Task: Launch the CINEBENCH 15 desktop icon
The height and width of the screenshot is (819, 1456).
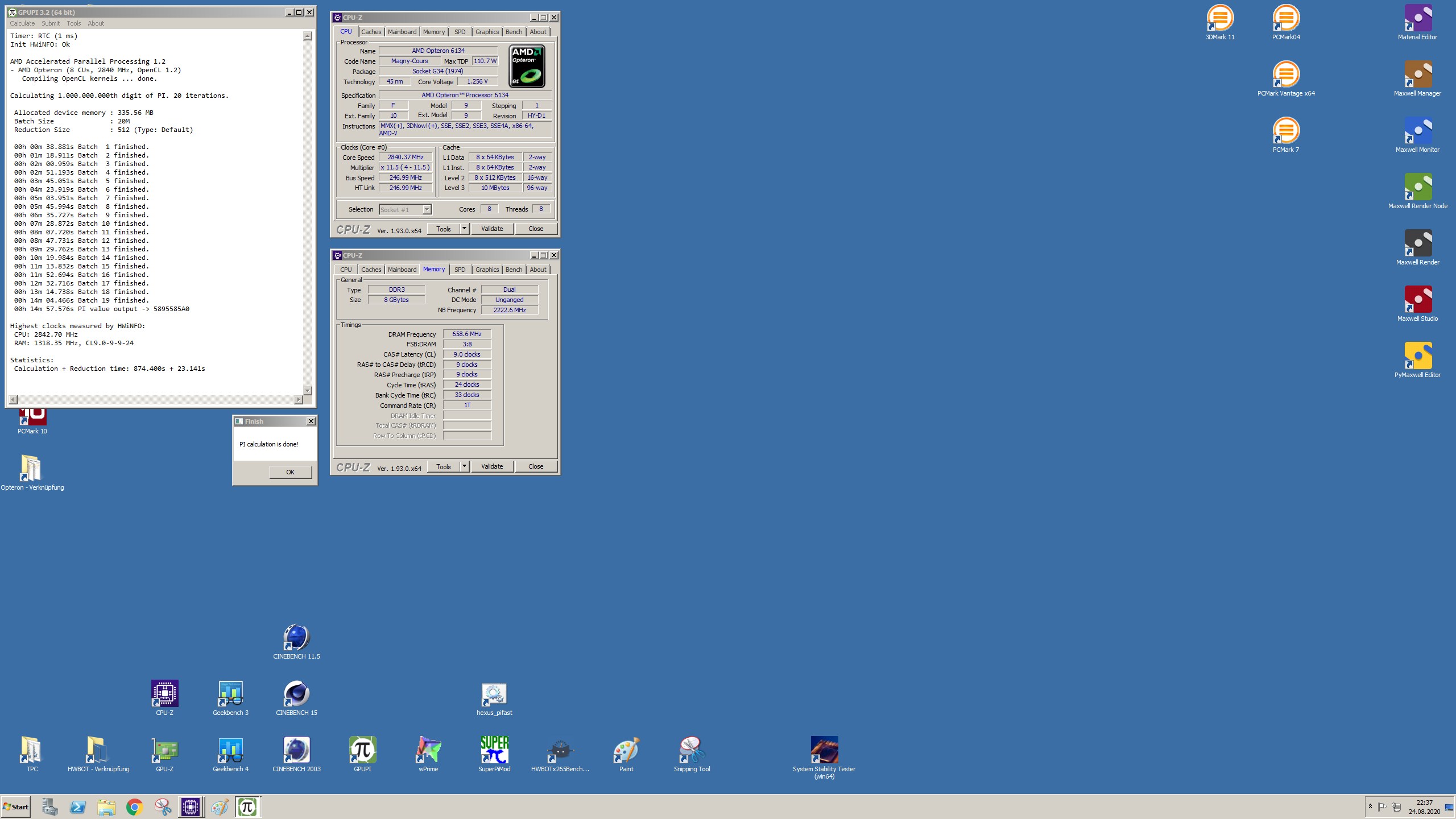Action: [x=296, y=698]
